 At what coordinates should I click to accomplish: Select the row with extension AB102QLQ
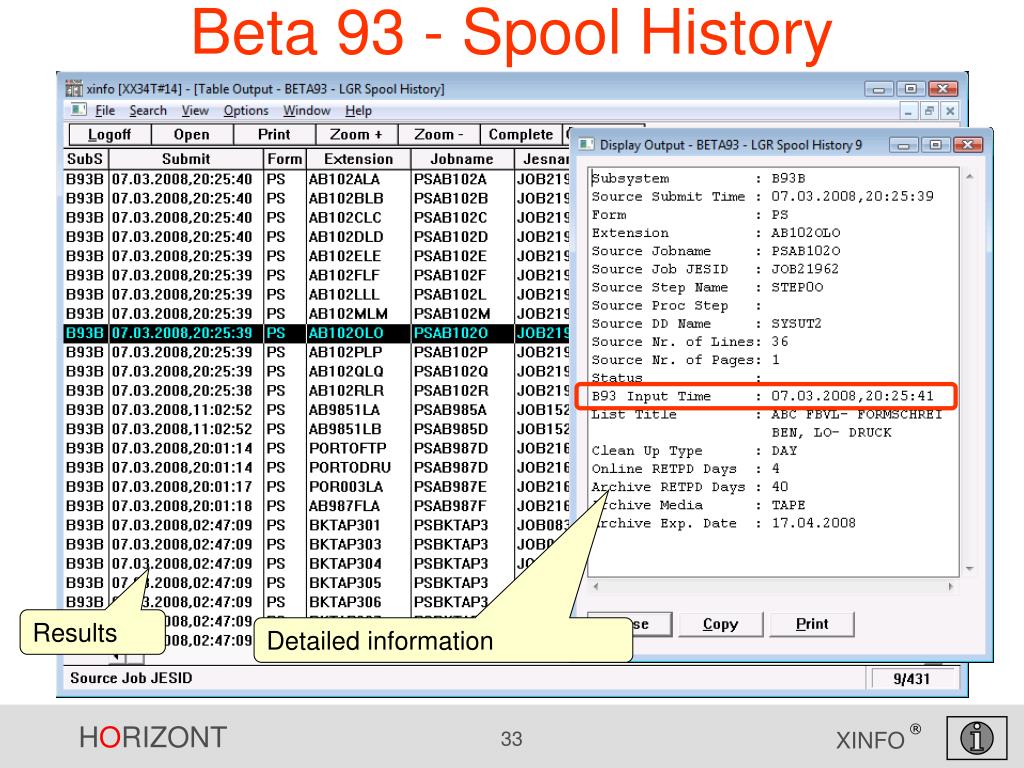pos(317,372)
